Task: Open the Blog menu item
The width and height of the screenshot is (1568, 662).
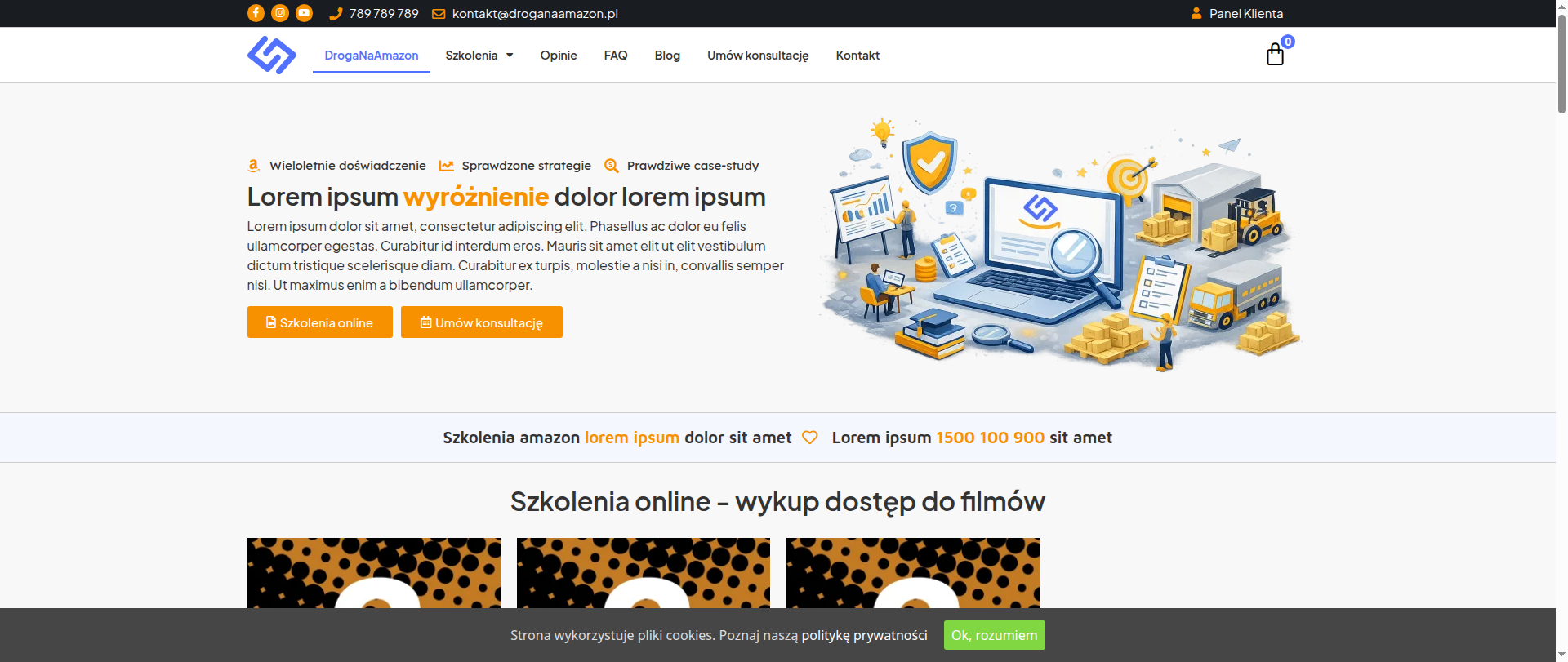Action: pyautogui.click(x=667, y=56)
